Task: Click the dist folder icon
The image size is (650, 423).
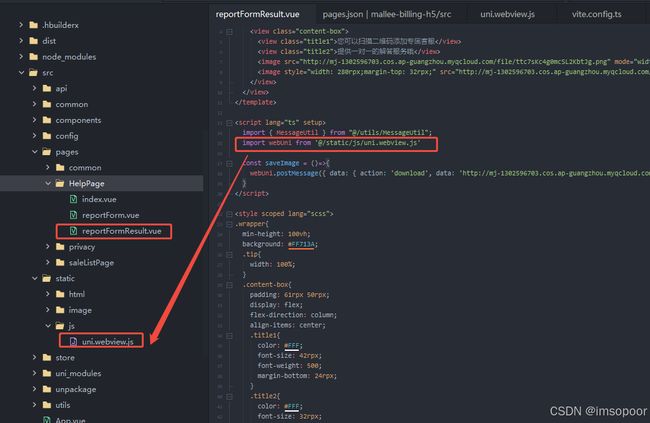Action: (34, 41)
